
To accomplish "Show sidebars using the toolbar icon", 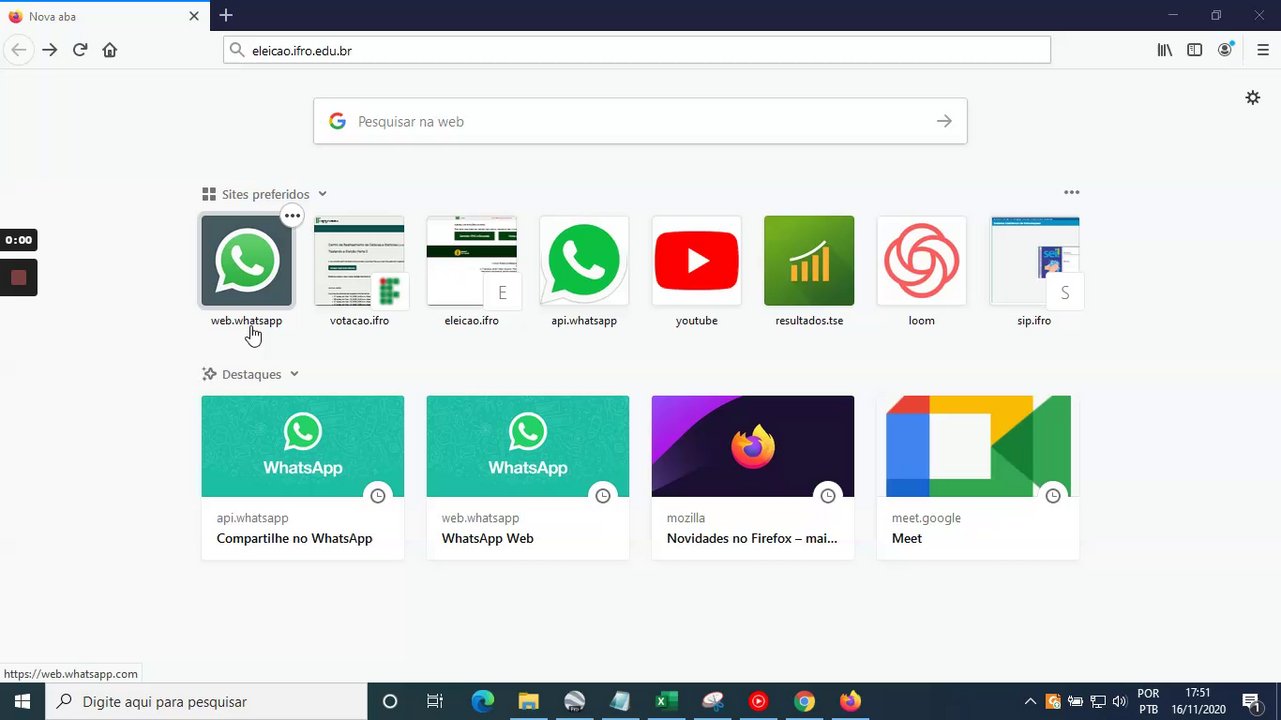I will (1195, 50).
